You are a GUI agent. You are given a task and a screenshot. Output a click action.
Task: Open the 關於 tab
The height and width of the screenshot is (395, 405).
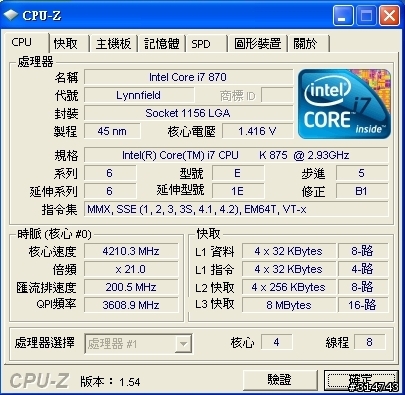coord(309,44)
